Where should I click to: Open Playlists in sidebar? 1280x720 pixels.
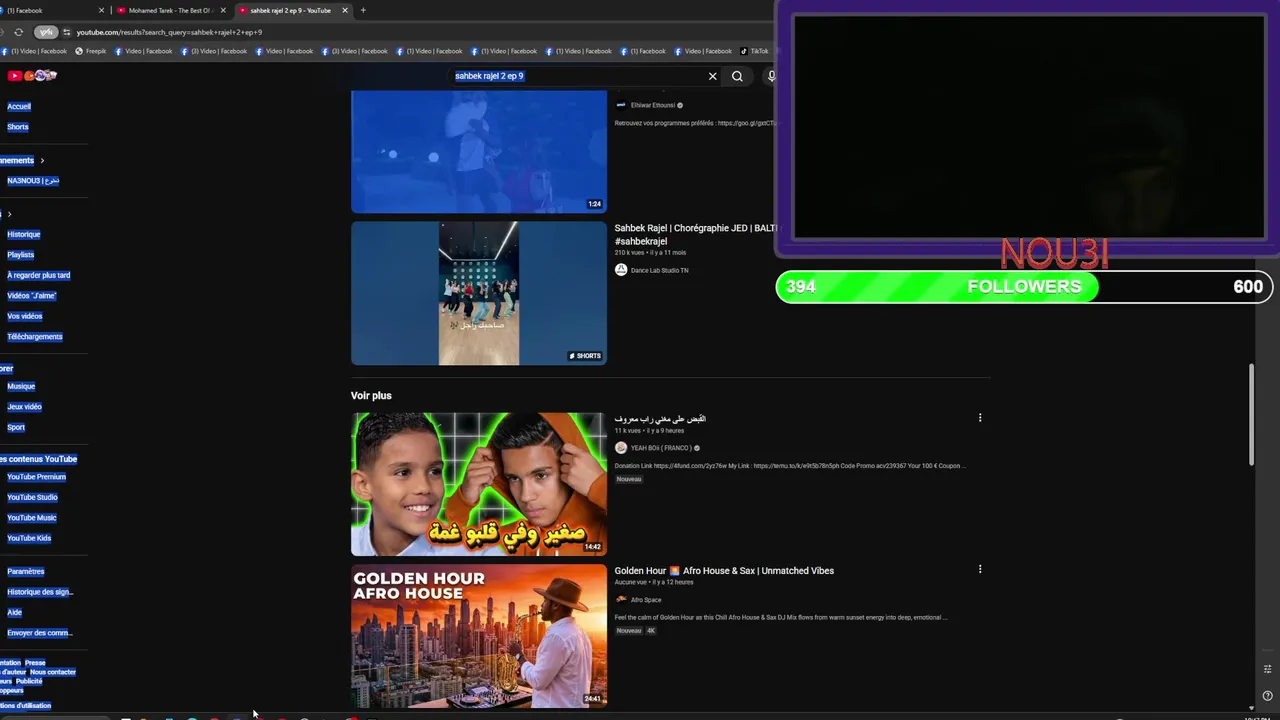(21, 255)
